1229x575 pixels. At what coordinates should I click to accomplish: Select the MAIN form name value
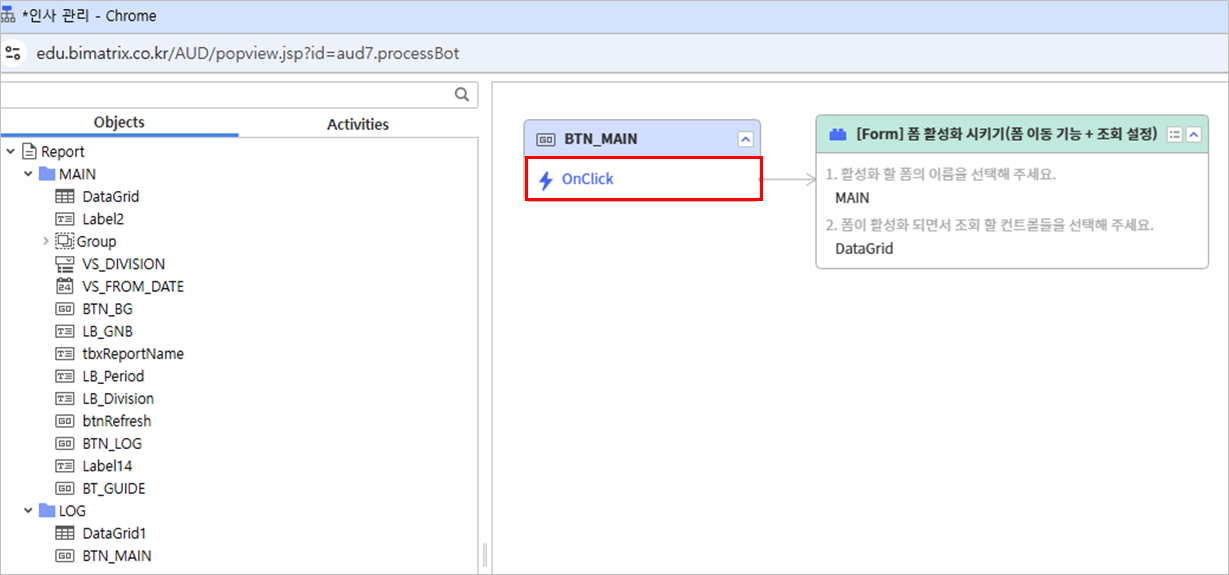pos(852,198)
